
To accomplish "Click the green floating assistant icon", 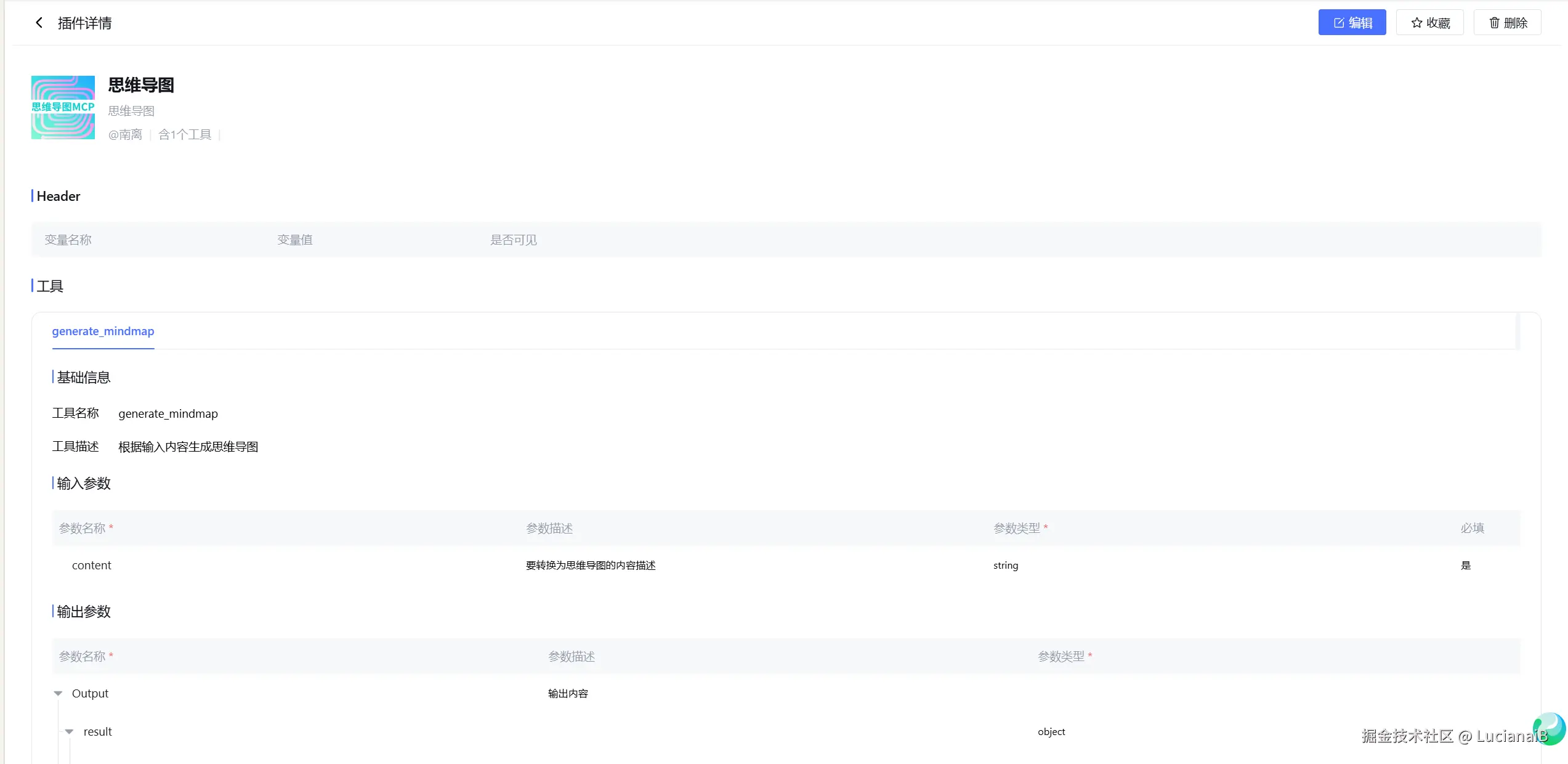I will tap(1550, 728).
